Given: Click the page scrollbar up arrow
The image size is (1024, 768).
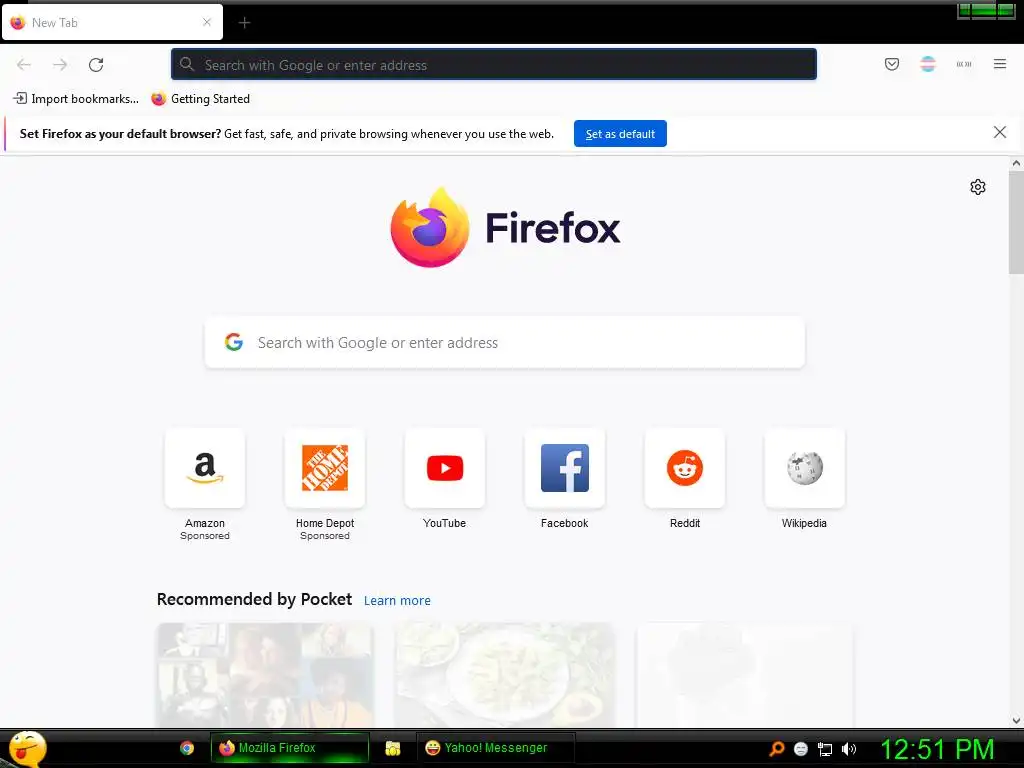Looking at the screenshot, I should coord(1016,163).
